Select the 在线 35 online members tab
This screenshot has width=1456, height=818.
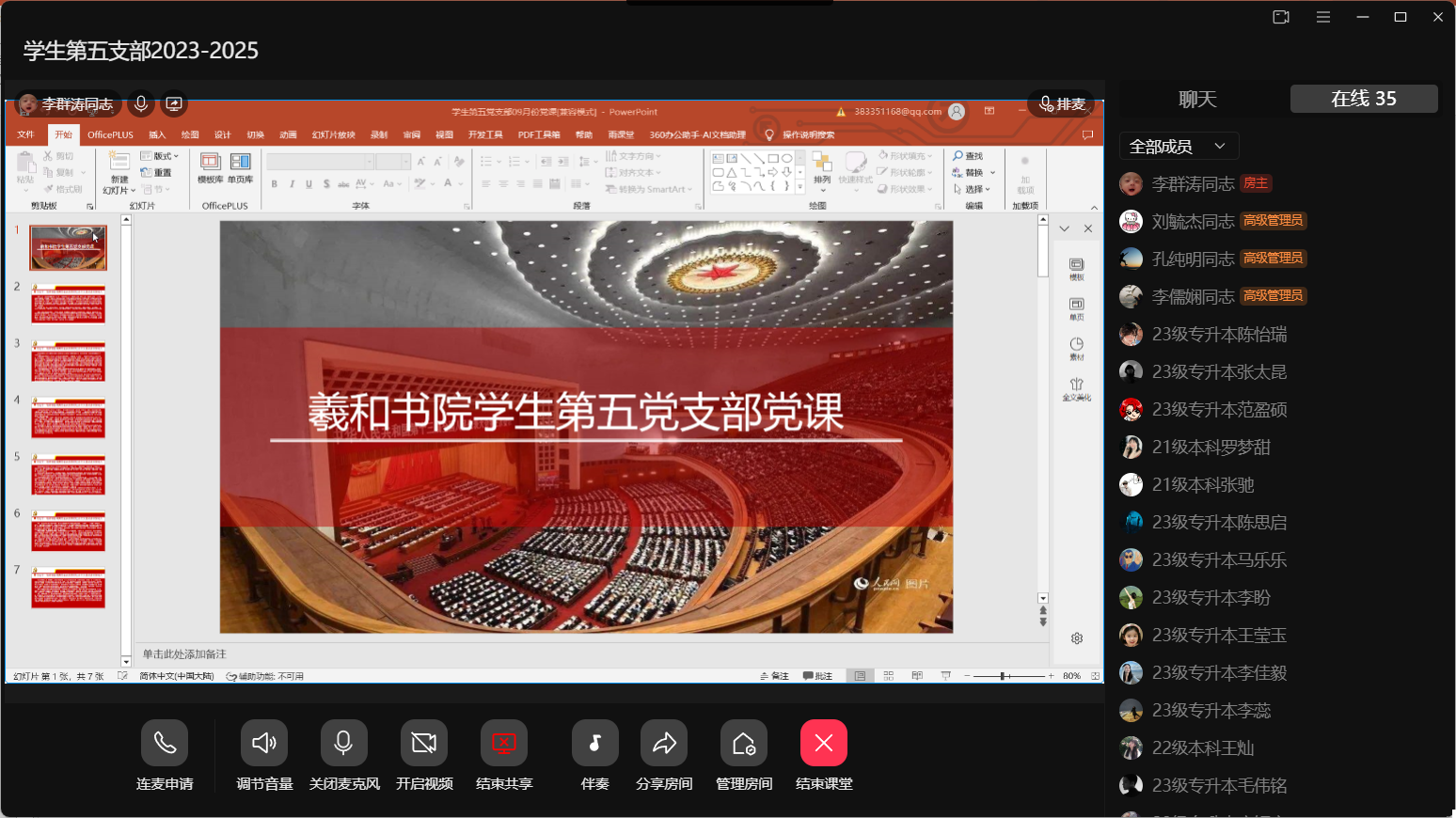pos(1364,99)
